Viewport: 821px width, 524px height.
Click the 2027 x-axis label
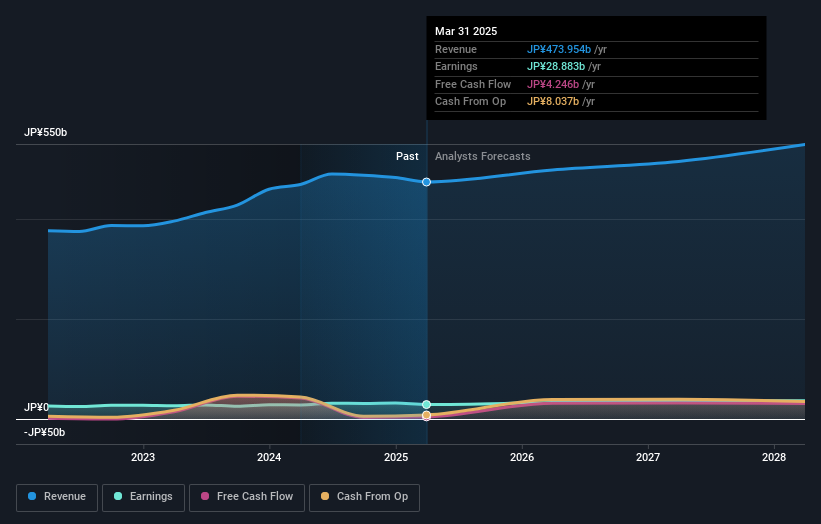click(x=648, y=457)
